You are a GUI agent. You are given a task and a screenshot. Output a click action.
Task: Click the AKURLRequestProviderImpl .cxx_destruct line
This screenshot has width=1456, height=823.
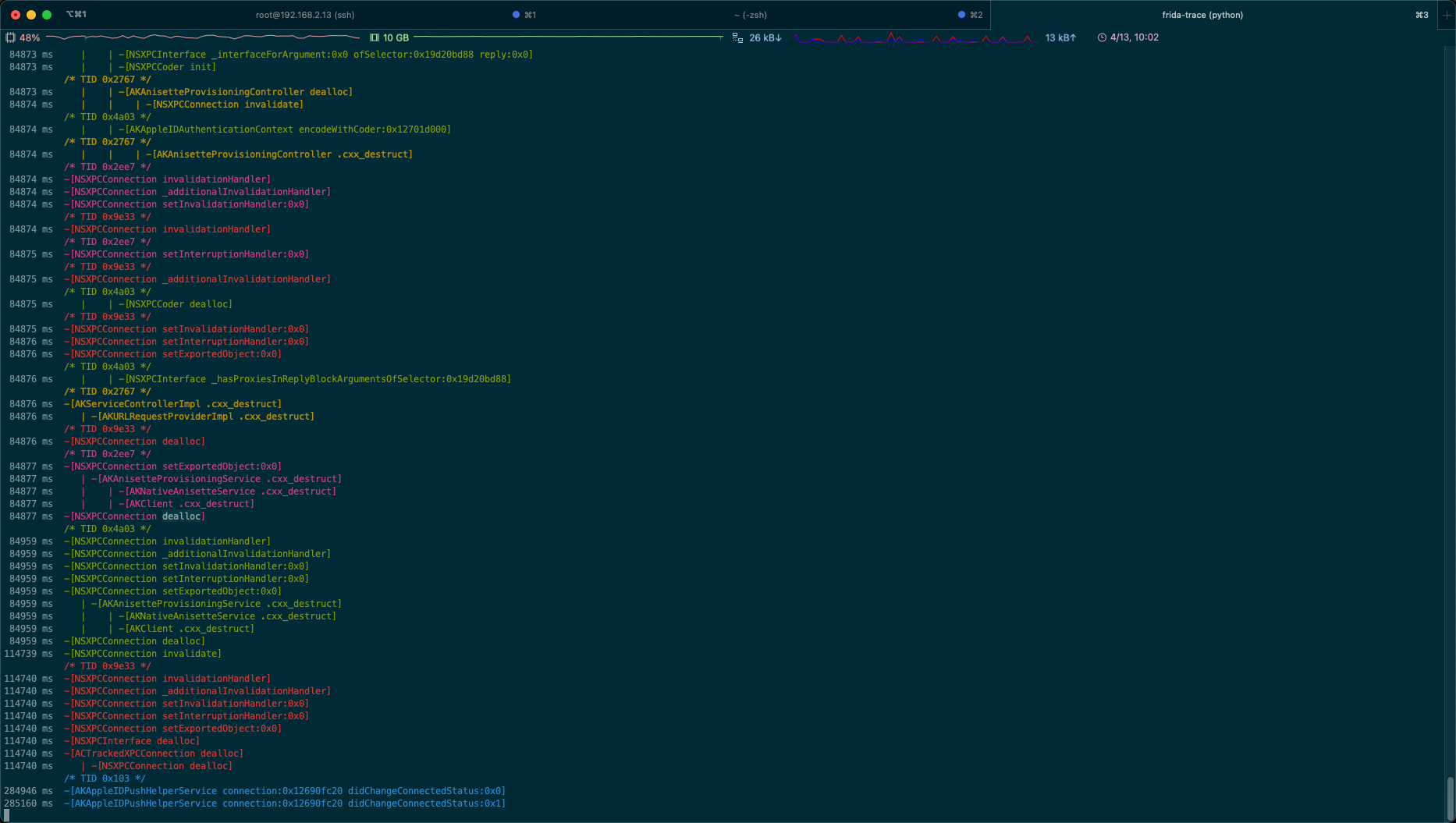point(203,417)
